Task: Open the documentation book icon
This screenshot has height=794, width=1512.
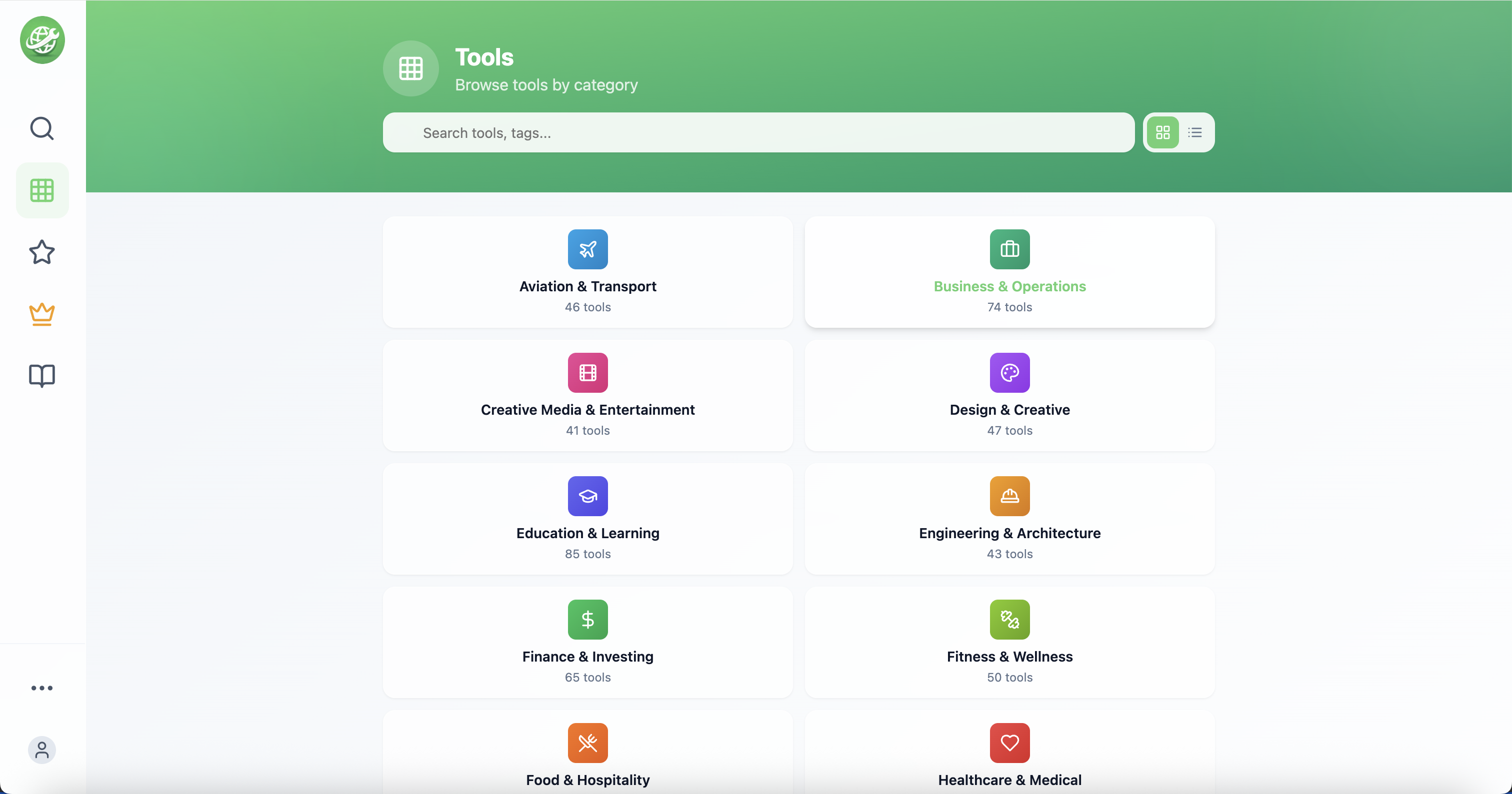Action: [41, 375]
